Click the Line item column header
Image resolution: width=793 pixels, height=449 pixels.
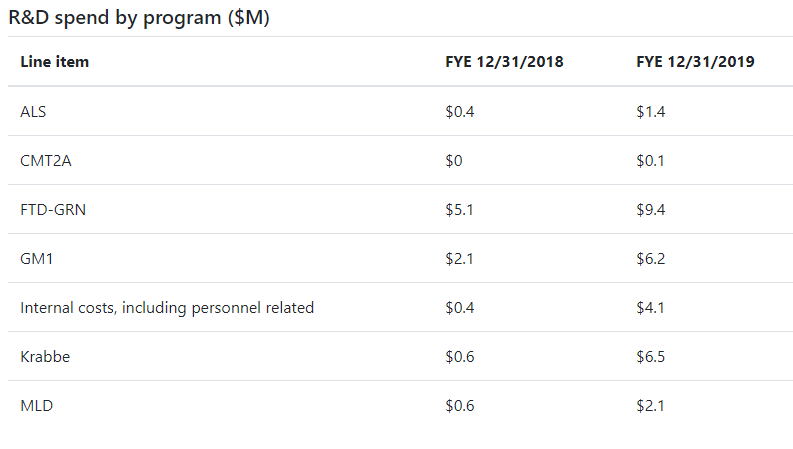(x=55, y=62)
